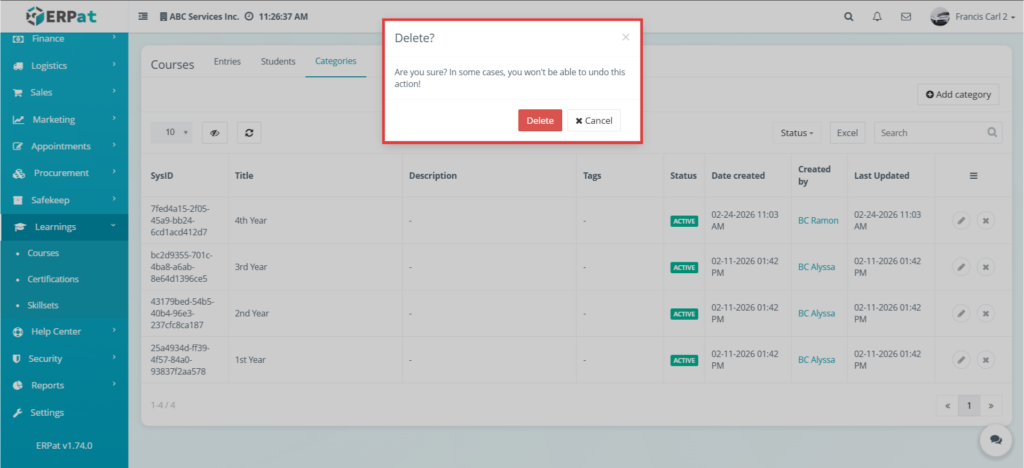This screenshot has width=1024, height=468.
Task: Click the BC Ramon creator link
Action: pos(818,220)
